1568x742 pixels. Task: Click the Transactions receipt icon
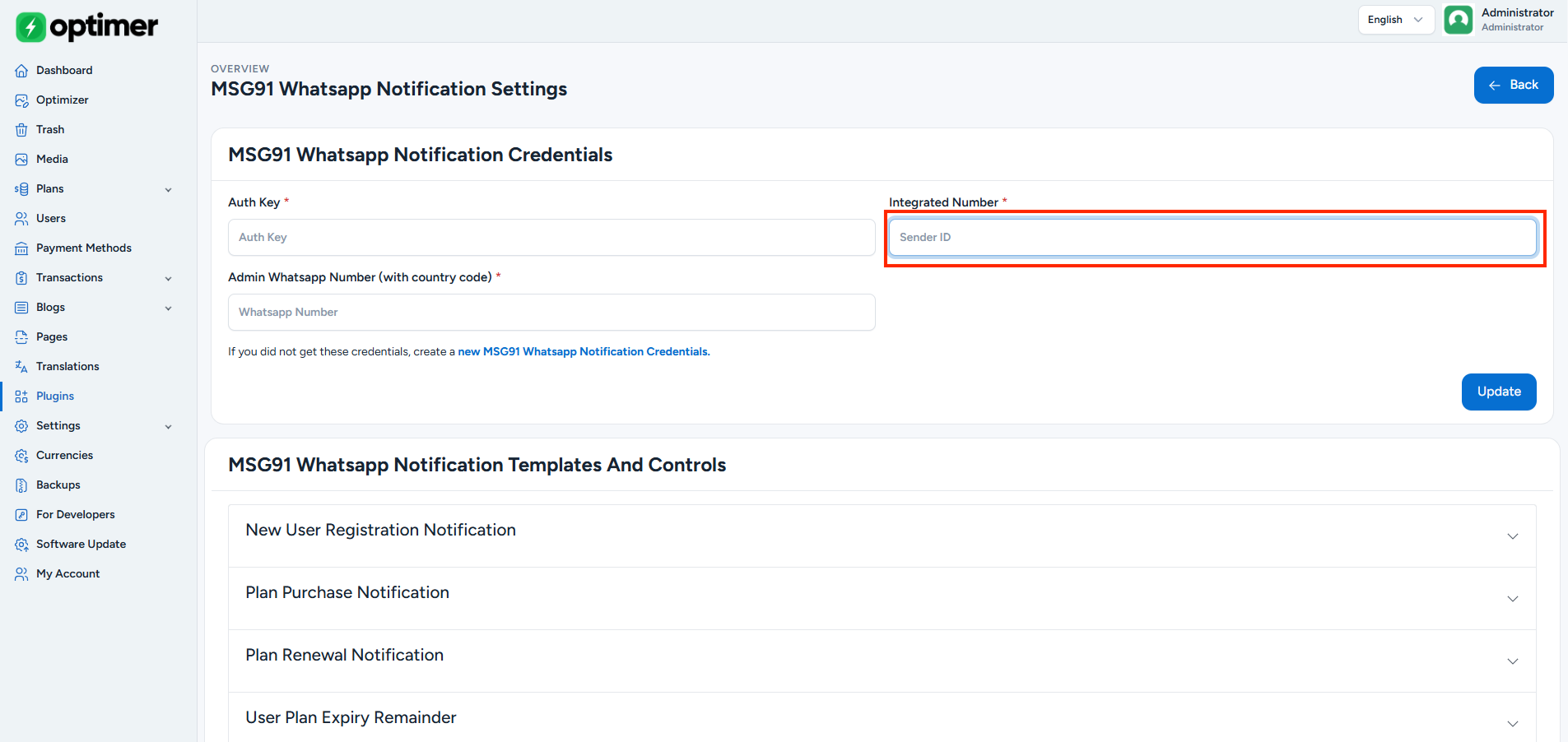pyautogui.click(x=21, y=278)
